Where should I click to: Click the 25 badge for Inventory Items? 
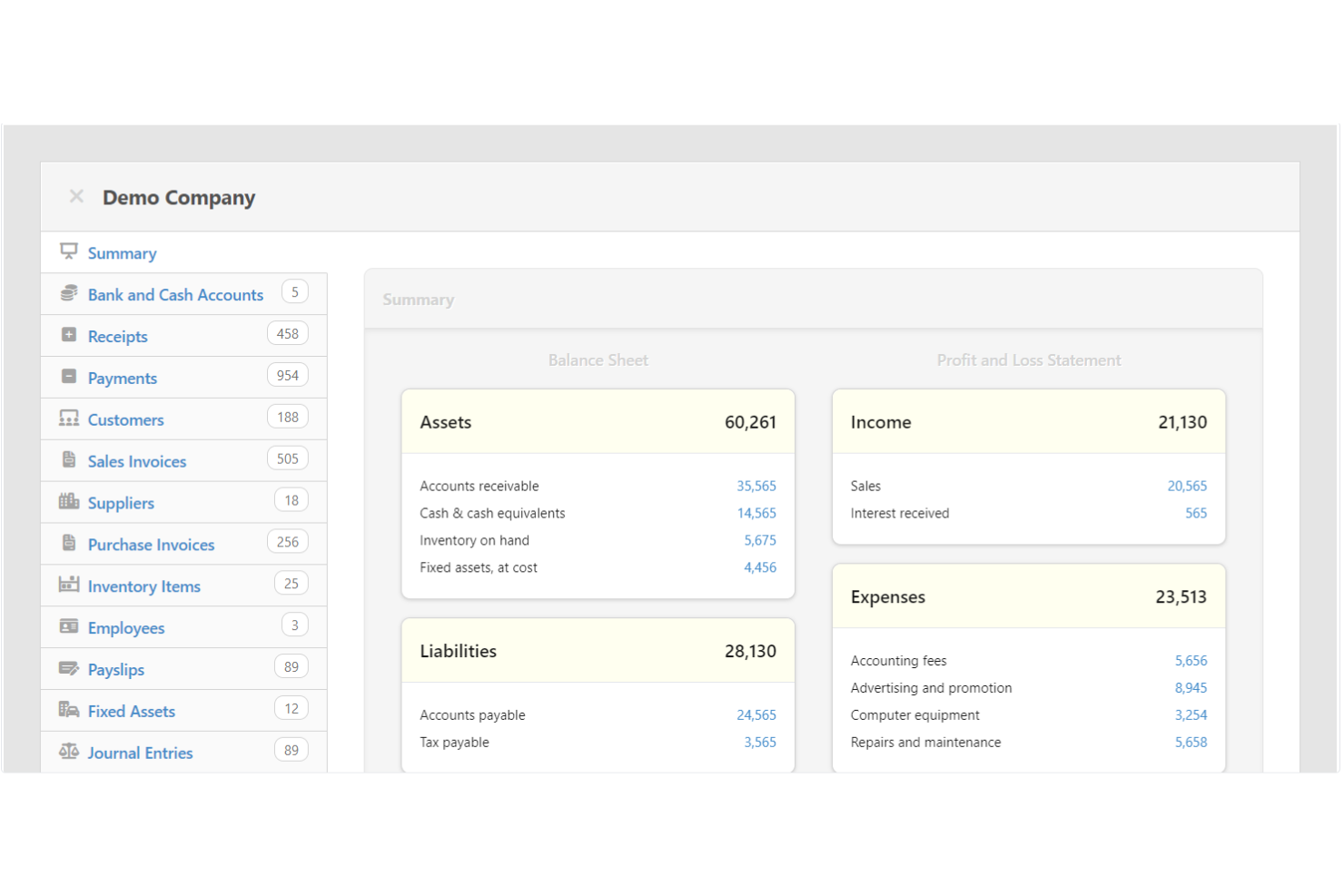click(292, 584)
